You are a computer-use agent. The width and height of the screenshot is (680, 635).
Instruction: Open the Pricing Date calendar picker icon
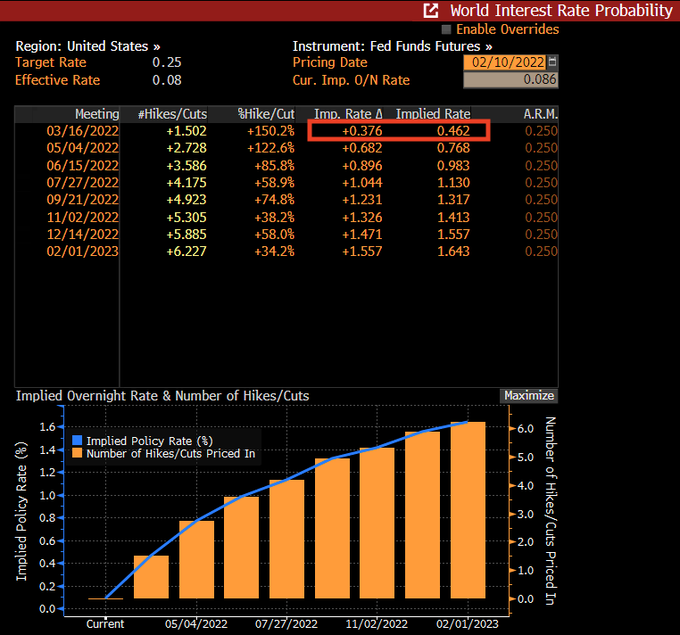coord(554,63)
